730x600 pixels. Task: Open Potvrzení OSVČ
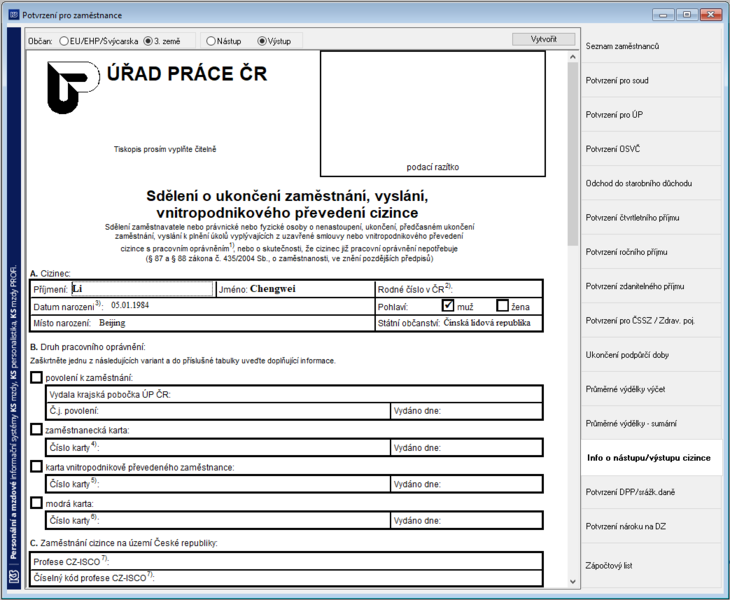click(x=651, y=149)
